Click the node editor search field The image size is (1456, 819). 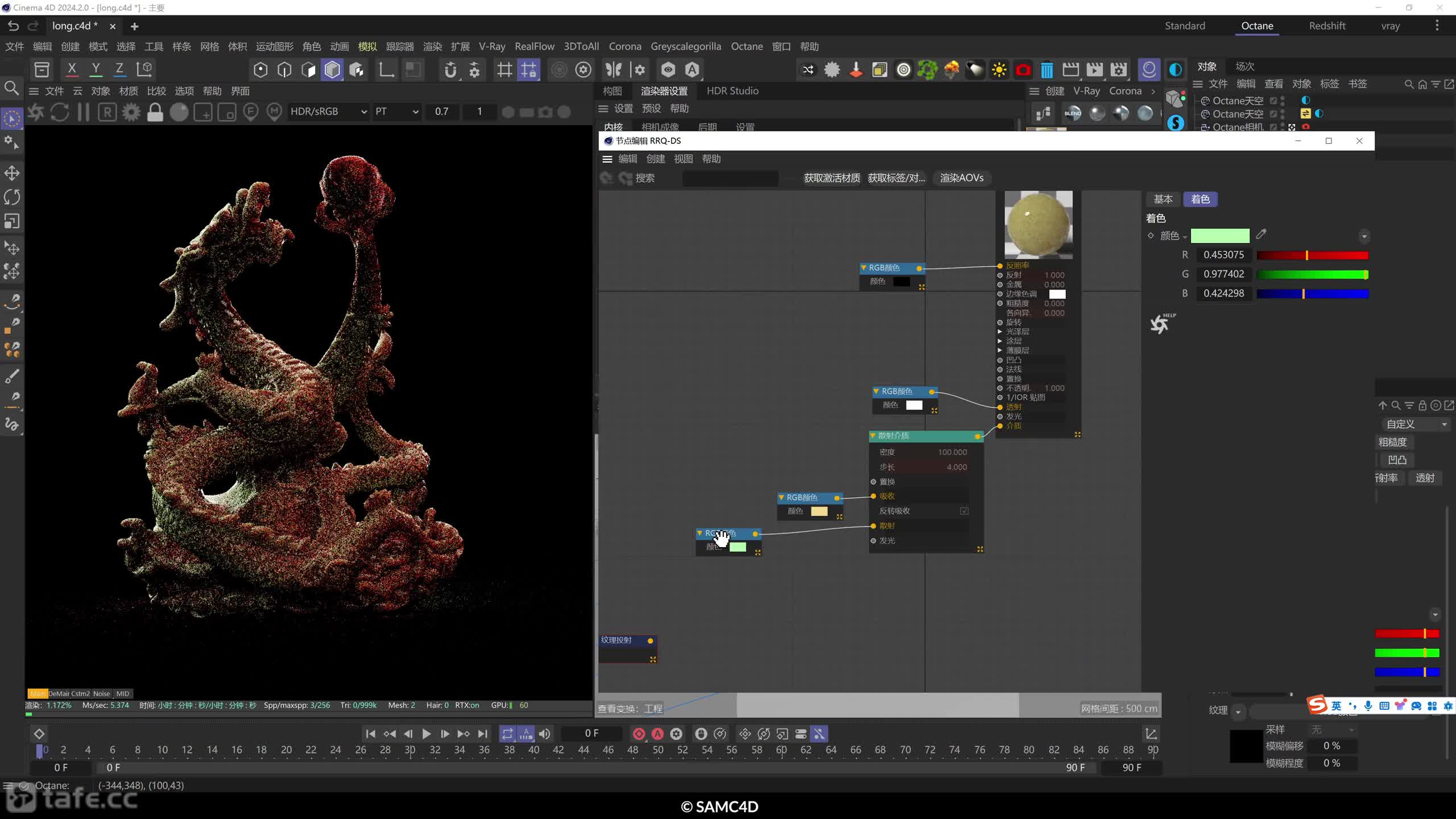(730, 179)
